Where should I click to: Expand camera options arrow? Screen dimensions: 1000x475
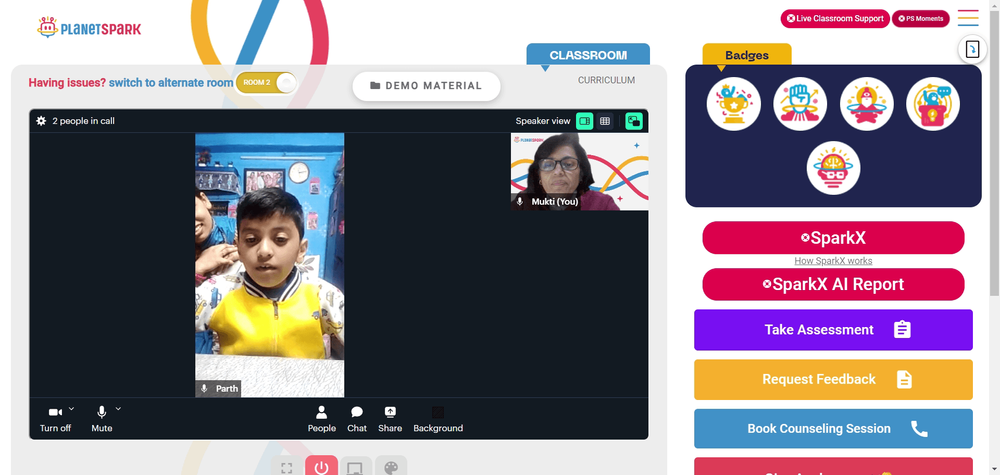coord(71,409)
